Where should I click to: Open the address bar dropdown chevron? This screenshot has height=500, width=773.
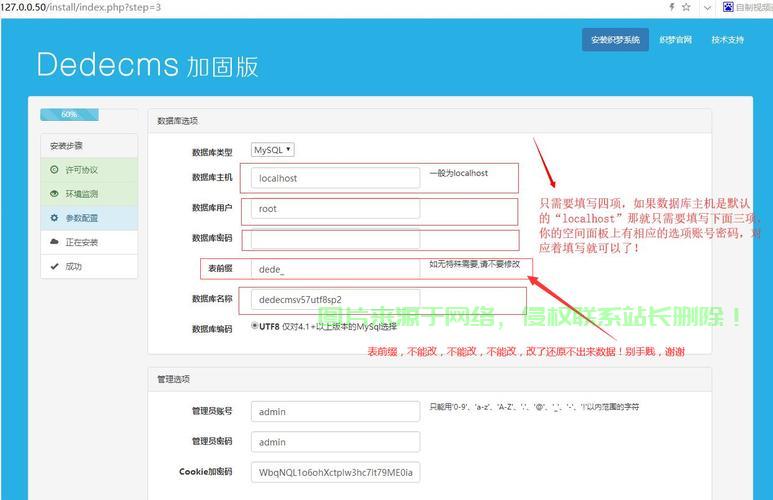coord(707,7)
